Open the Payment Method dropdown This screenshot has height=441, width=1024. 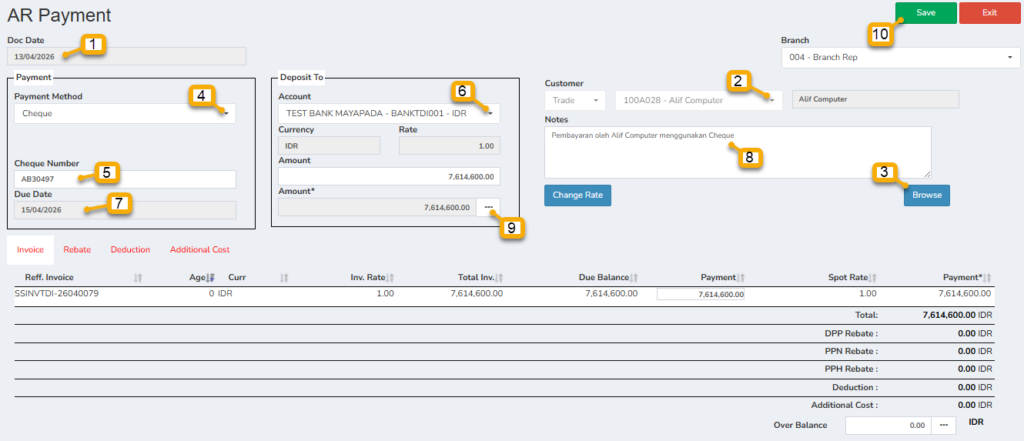[125, 113]
